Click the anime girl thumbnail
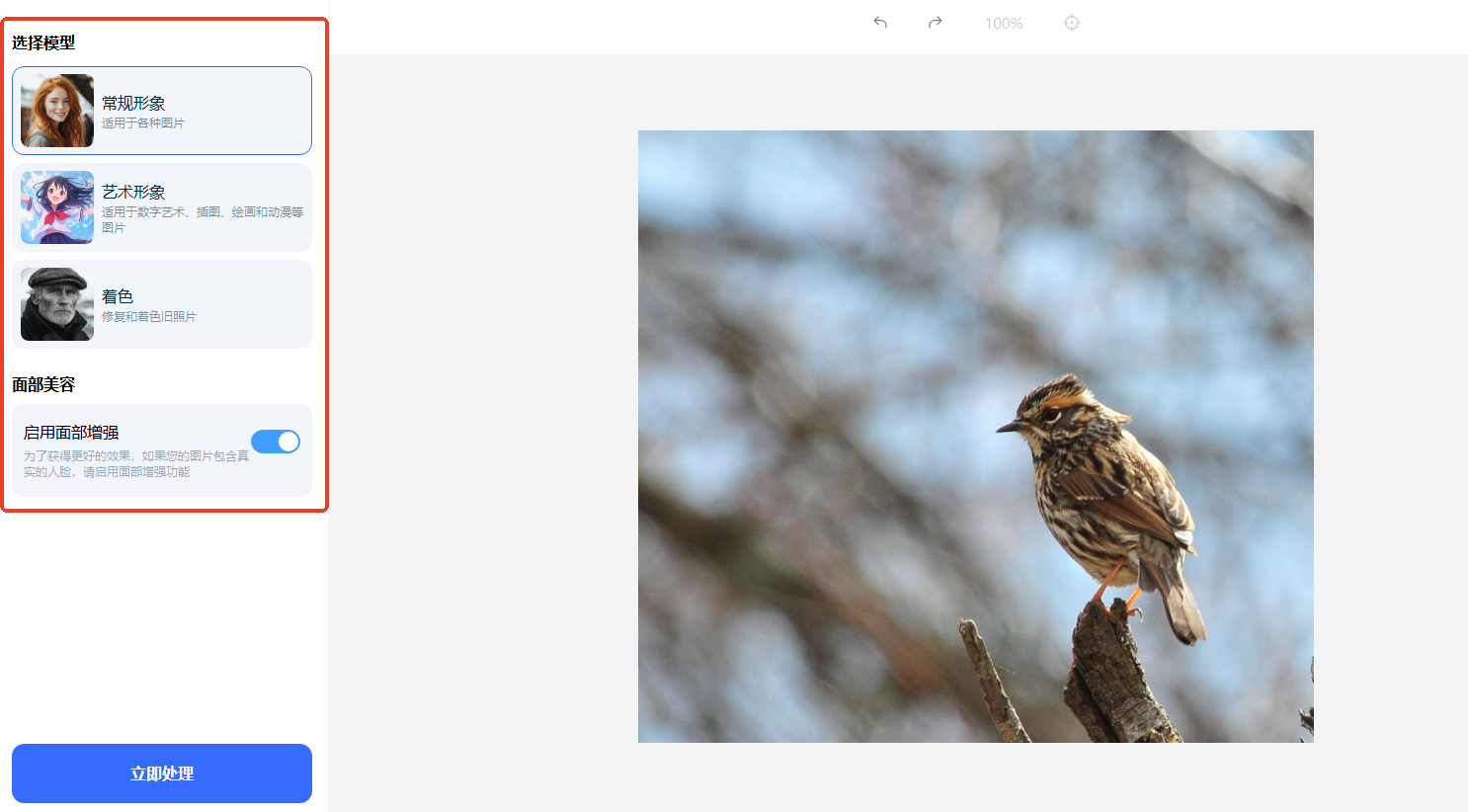 (57, 207)
